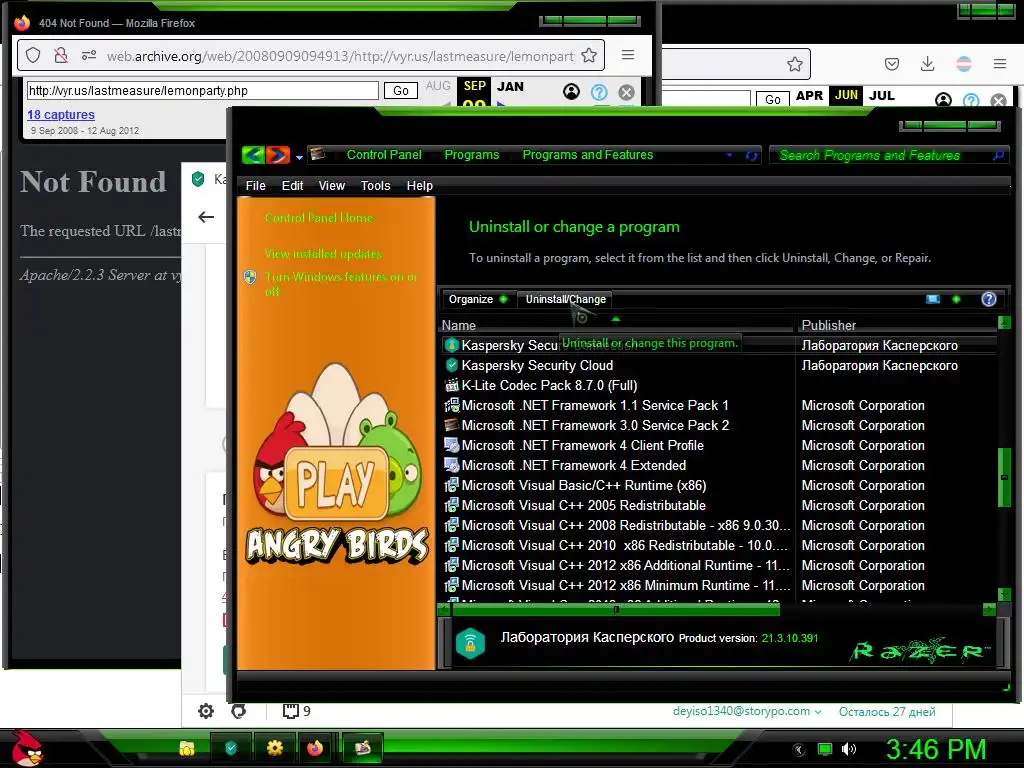
Task: Click the Programs and Features breadcrumb
Action: tap(588, 155)
